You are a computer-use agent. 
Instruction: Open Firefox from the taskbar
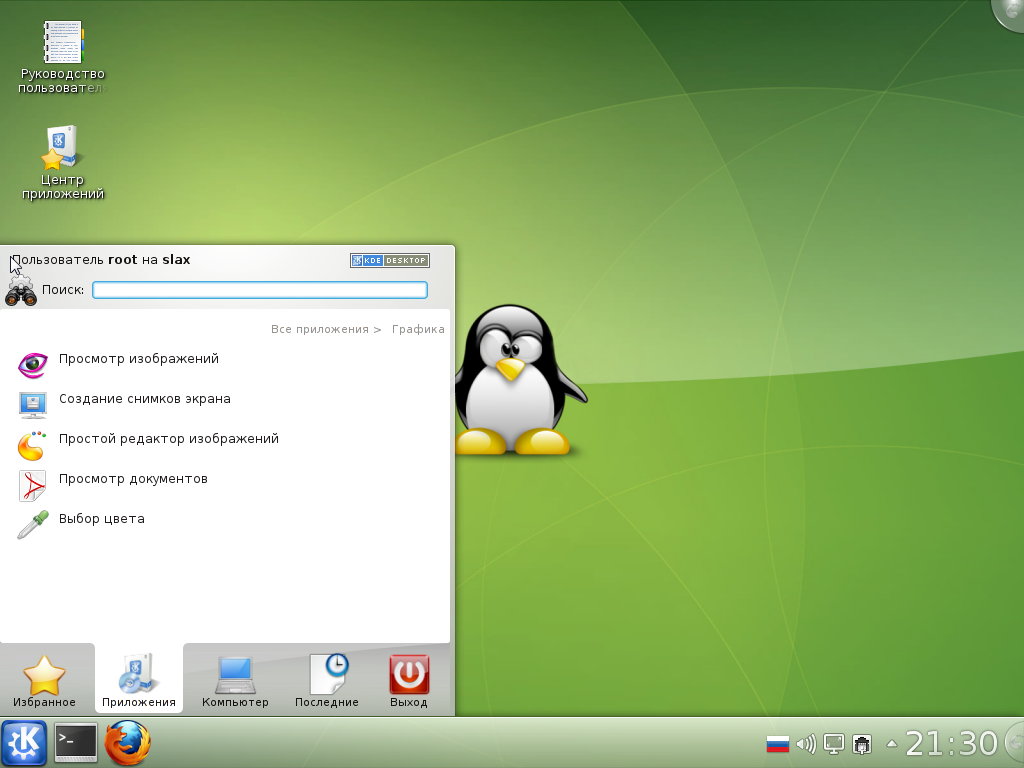coord(127,743)
